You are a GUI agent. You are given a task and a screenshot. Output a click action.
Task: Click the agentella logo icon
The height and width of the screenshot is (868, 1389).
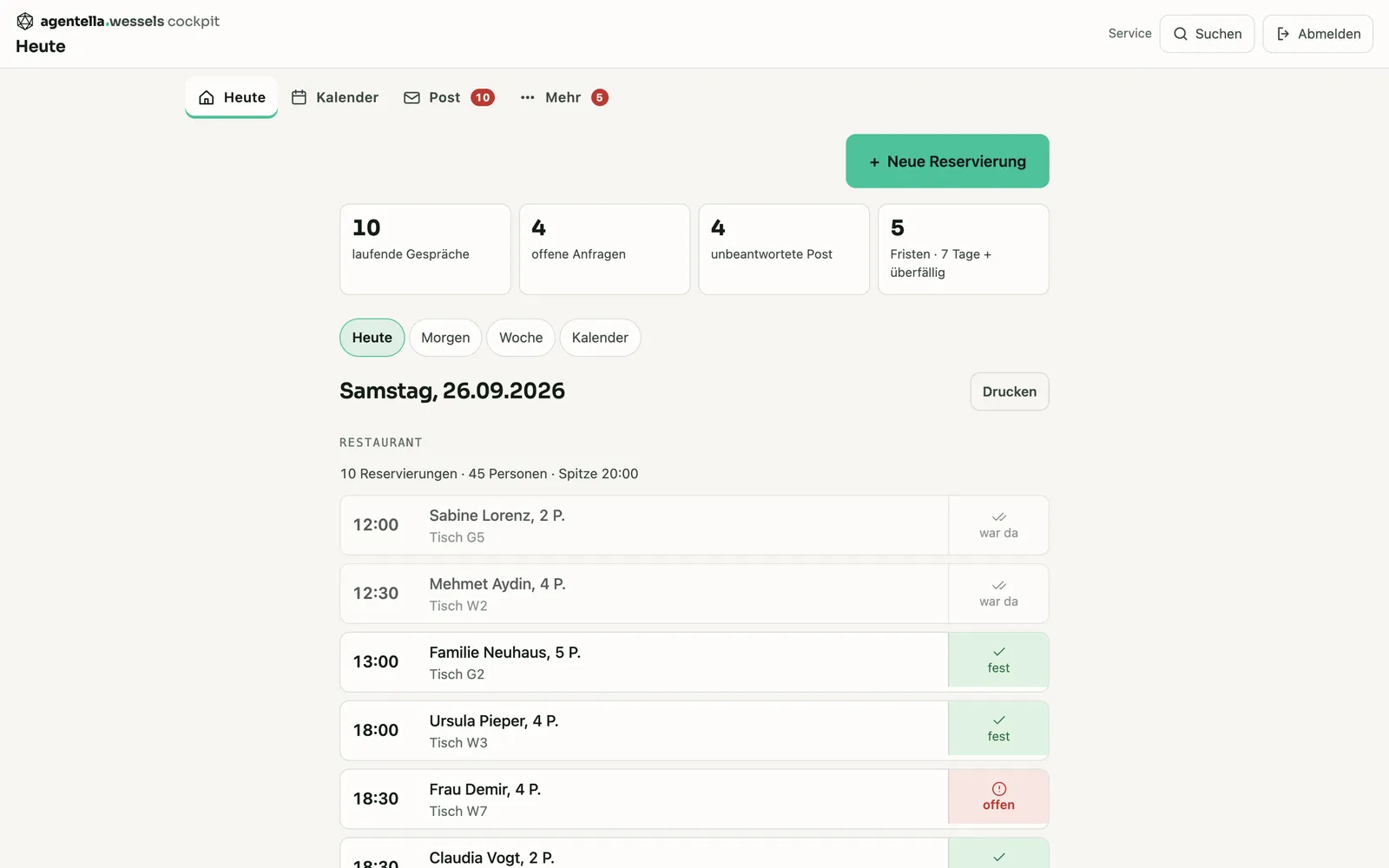coord(25,21)
